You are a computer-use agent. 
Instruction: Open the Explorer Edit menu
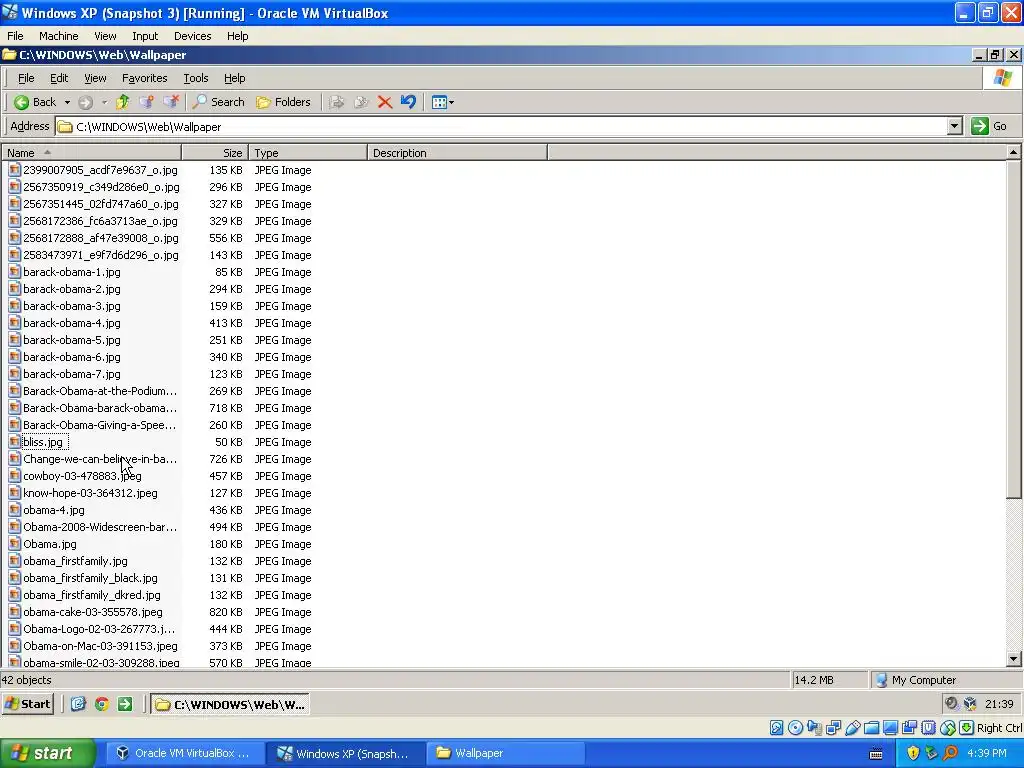point(59,78)
